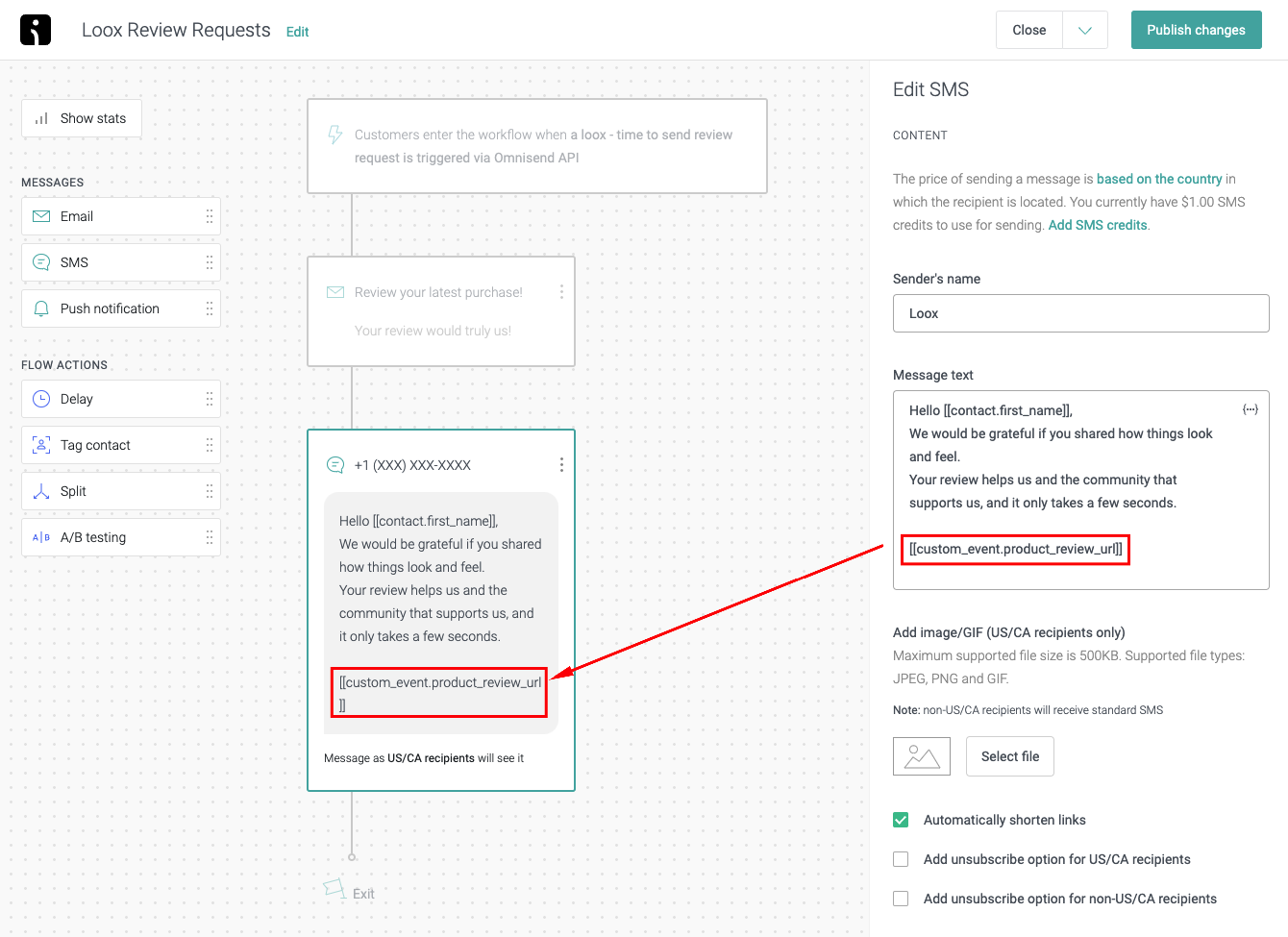Enable unsubscribe option for non-US/CA recipients
Screen dimensions: 1288x937
click(901, 899)
